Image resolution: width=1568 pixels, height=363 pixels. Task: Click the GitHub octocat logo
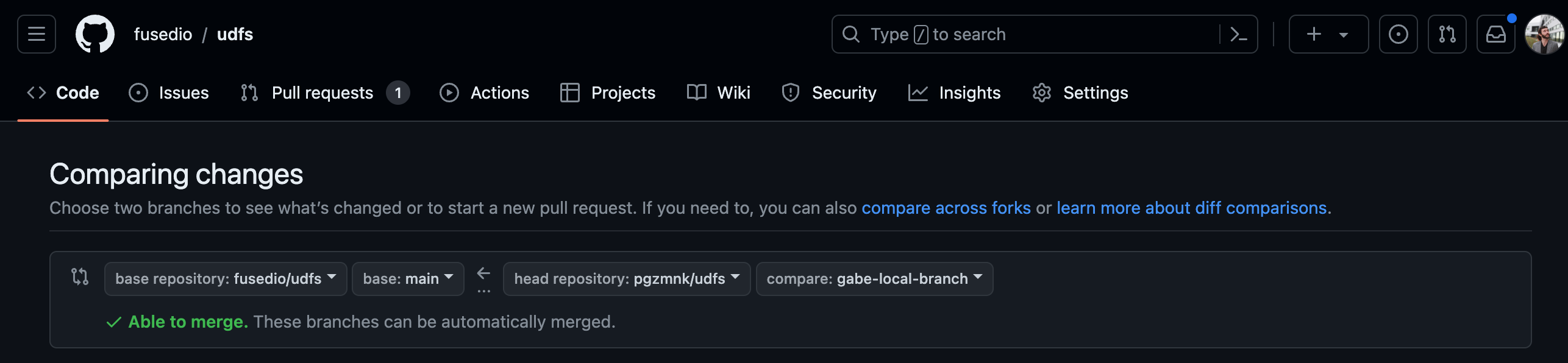95,34
